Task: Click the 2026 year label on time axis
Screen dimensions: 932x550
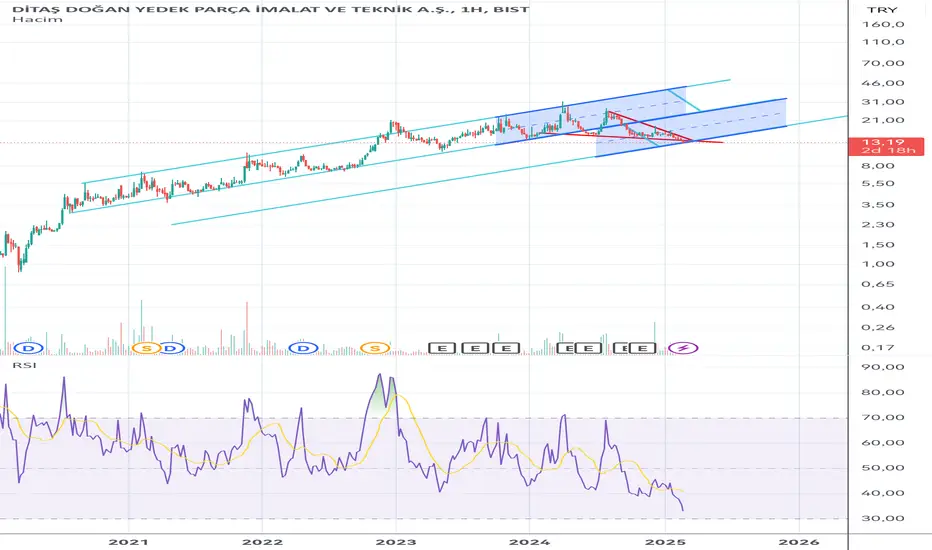Action: tap(799, 542)
